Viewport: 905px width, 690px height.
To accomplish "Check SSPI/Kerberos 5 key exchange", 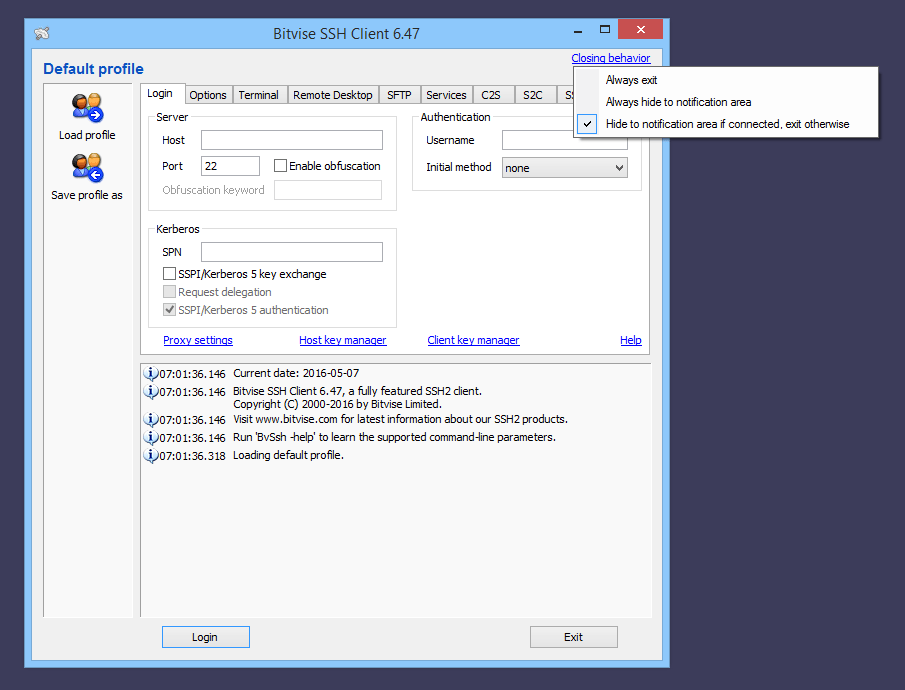I will [169, 273].
